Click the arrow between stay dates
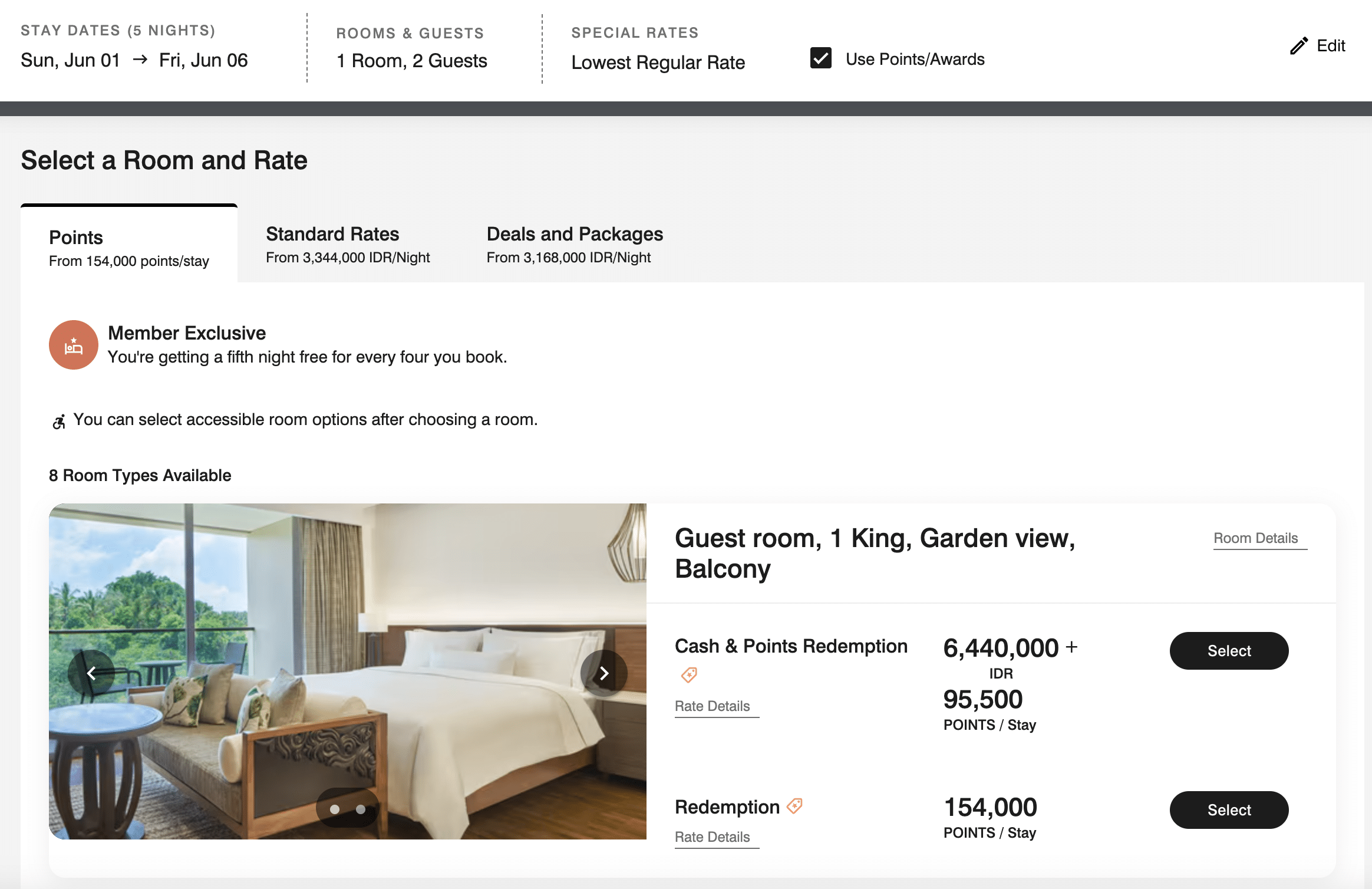 (x=140, y=60)
